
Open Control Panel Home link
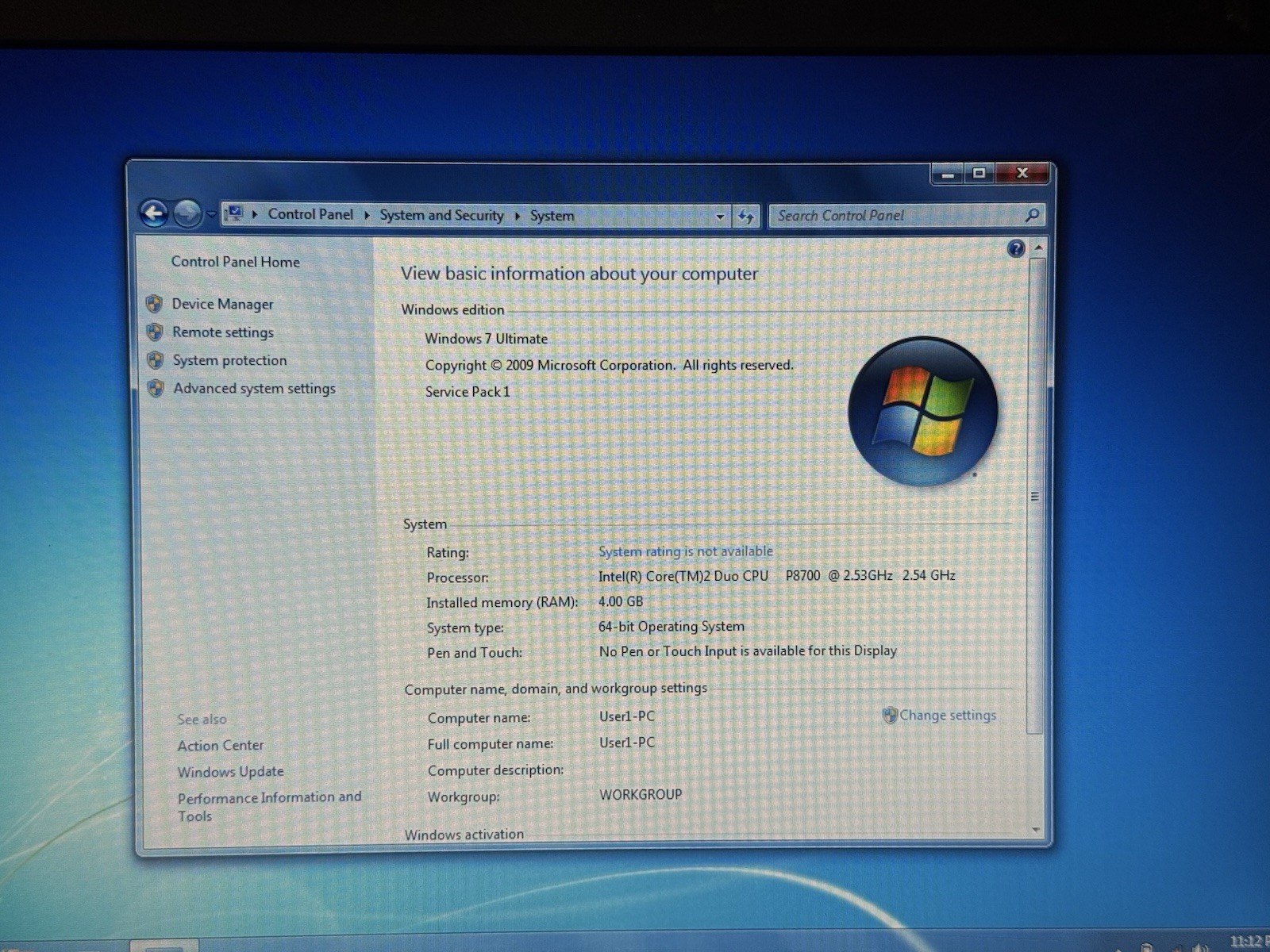[236, 262]
